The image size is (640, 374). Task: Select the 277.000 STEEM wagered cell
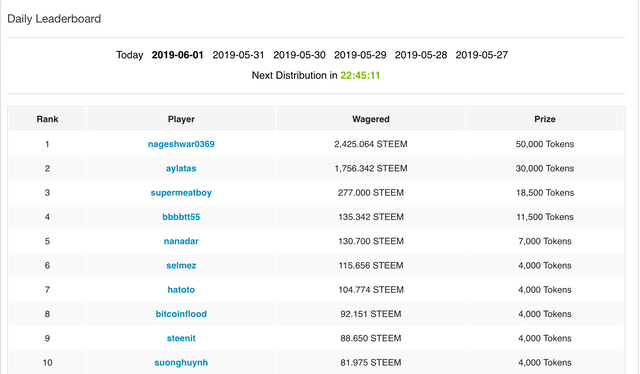click(371, 193)
